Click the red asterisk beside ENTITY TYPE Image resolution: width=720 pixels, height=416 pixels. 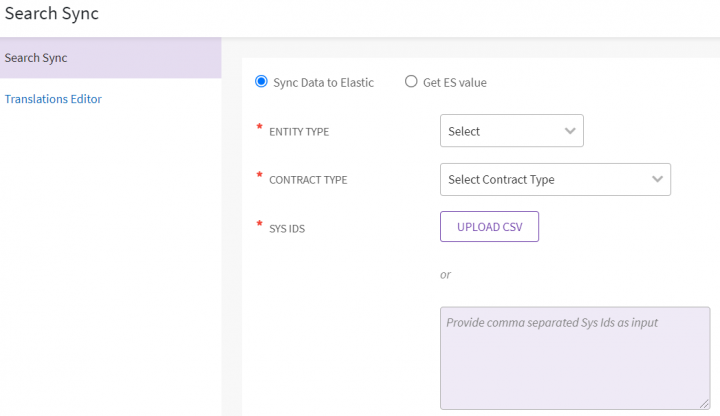260,129
